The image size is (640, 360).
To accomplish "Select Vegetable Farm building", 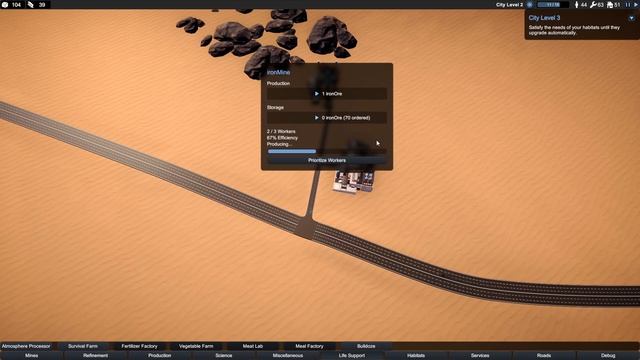I will [x=196, y=346].
